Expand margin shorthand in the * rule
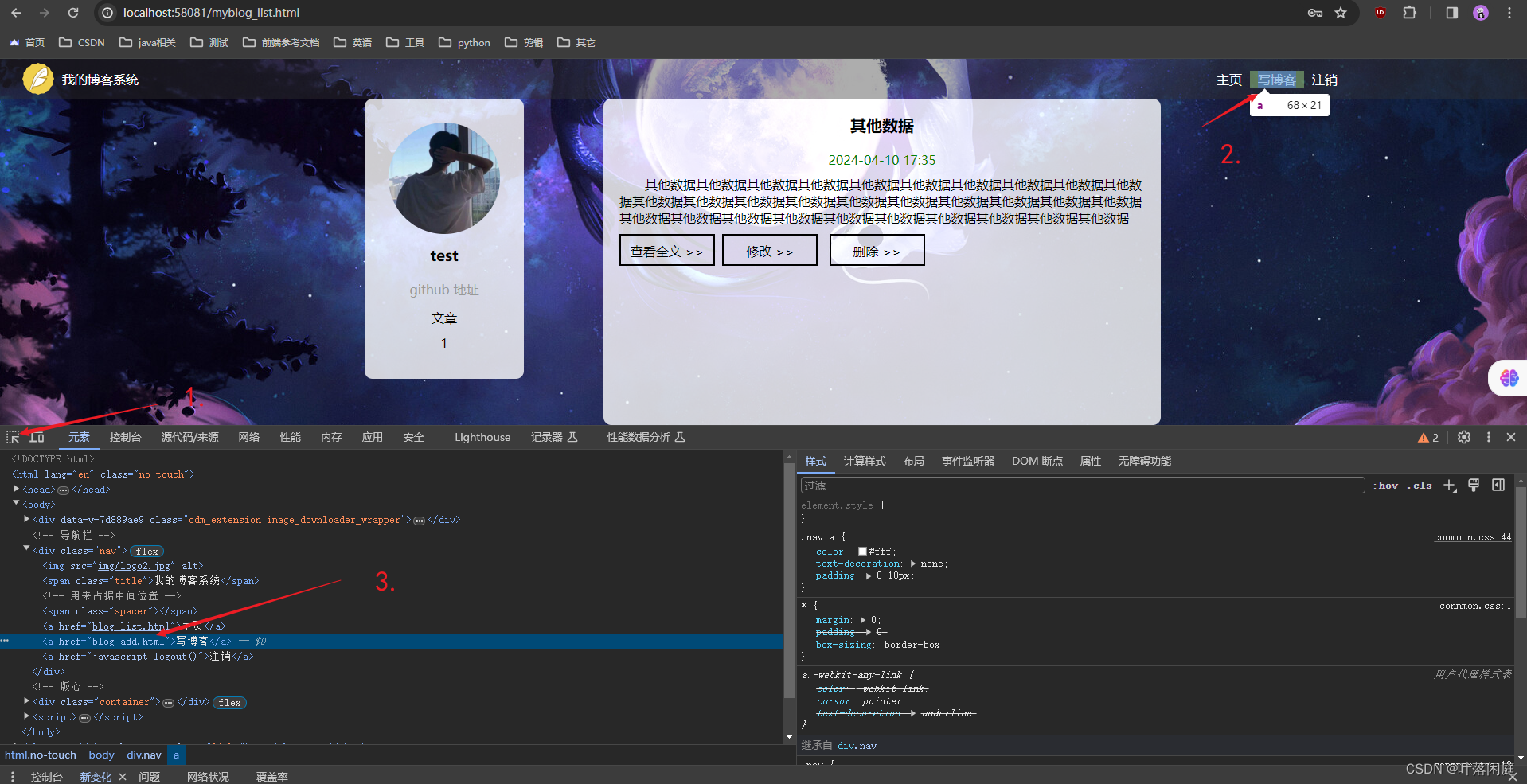Viewport: 1527px width, 784px height. 863,620
